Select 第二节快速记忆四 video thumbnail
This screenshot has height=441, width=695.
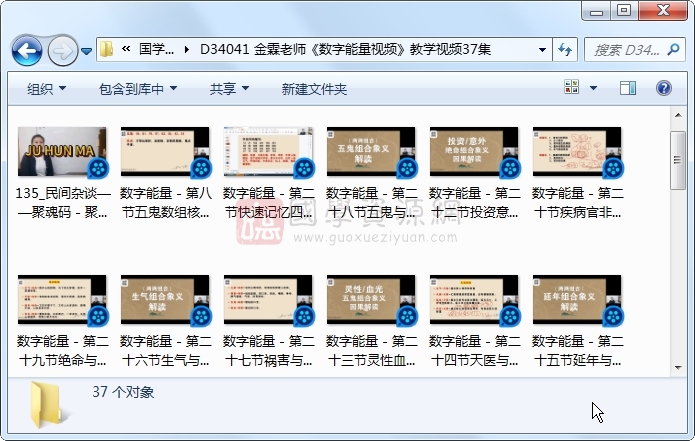tap(269, 152)
